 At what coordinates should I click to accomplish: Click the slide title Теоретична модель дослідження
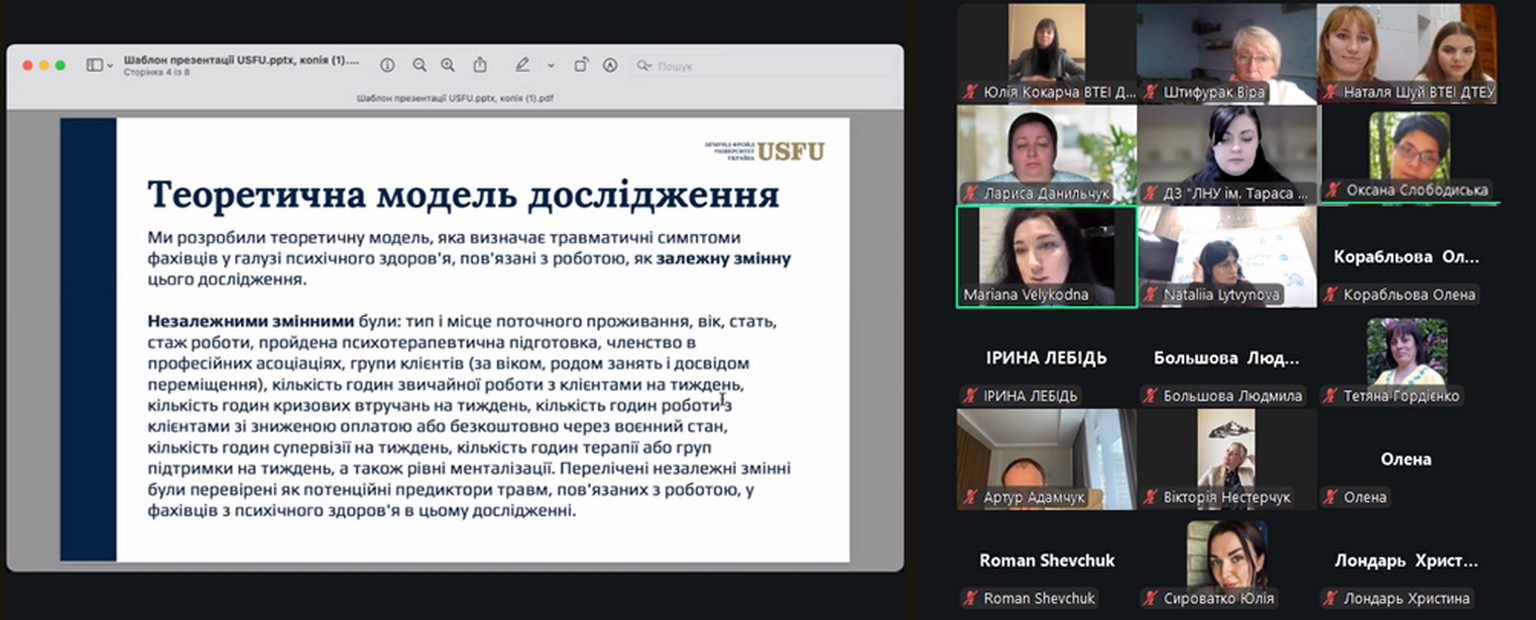pos(463,196)
